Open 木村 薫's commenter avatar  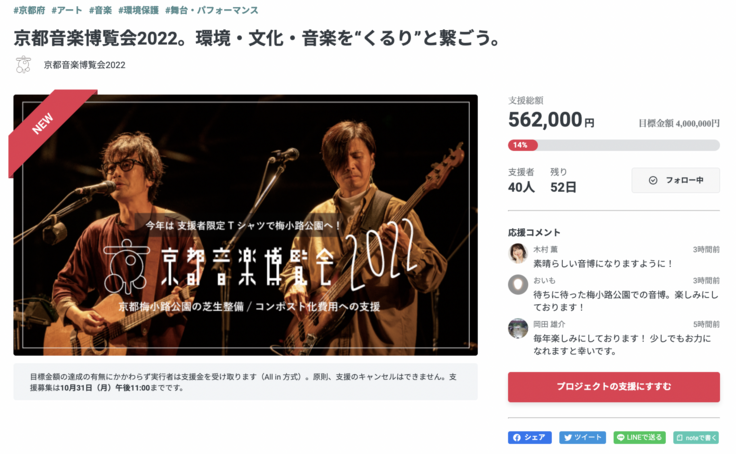pos(518,253)
